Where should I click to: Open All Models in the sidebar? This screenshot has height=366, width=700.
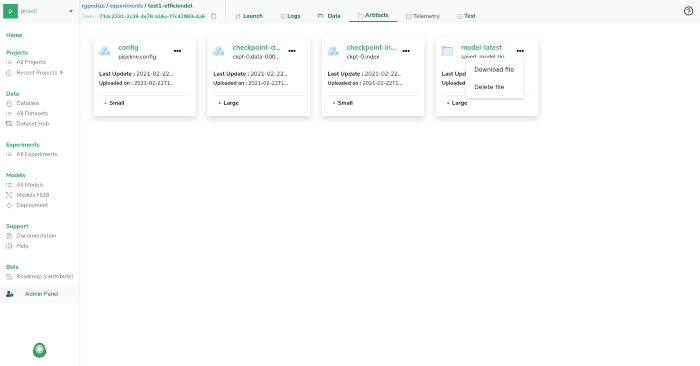(30, 185)
